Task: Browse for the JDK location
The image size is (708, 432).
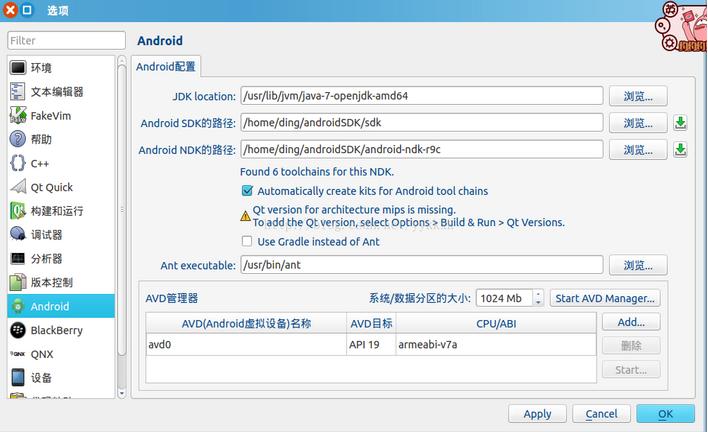Action: point(638,96)
